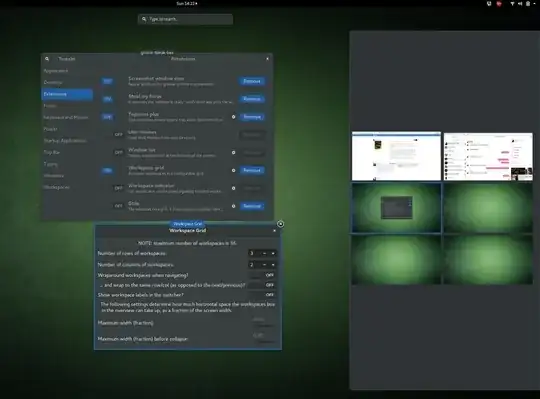Image resolution: width=540 pixels, height=399 pixels.
Task: Increase number of columns of workspaces
Action: [273, 265]
